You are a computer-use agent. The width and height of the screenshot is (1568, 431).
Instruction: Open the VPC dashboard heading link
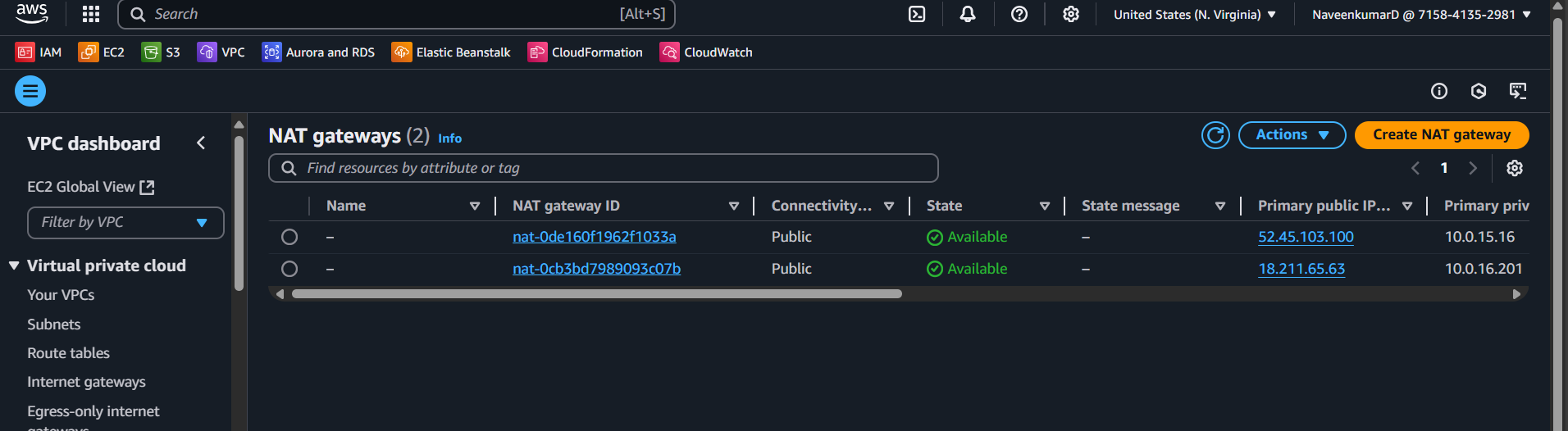click(x=93, y=143)
